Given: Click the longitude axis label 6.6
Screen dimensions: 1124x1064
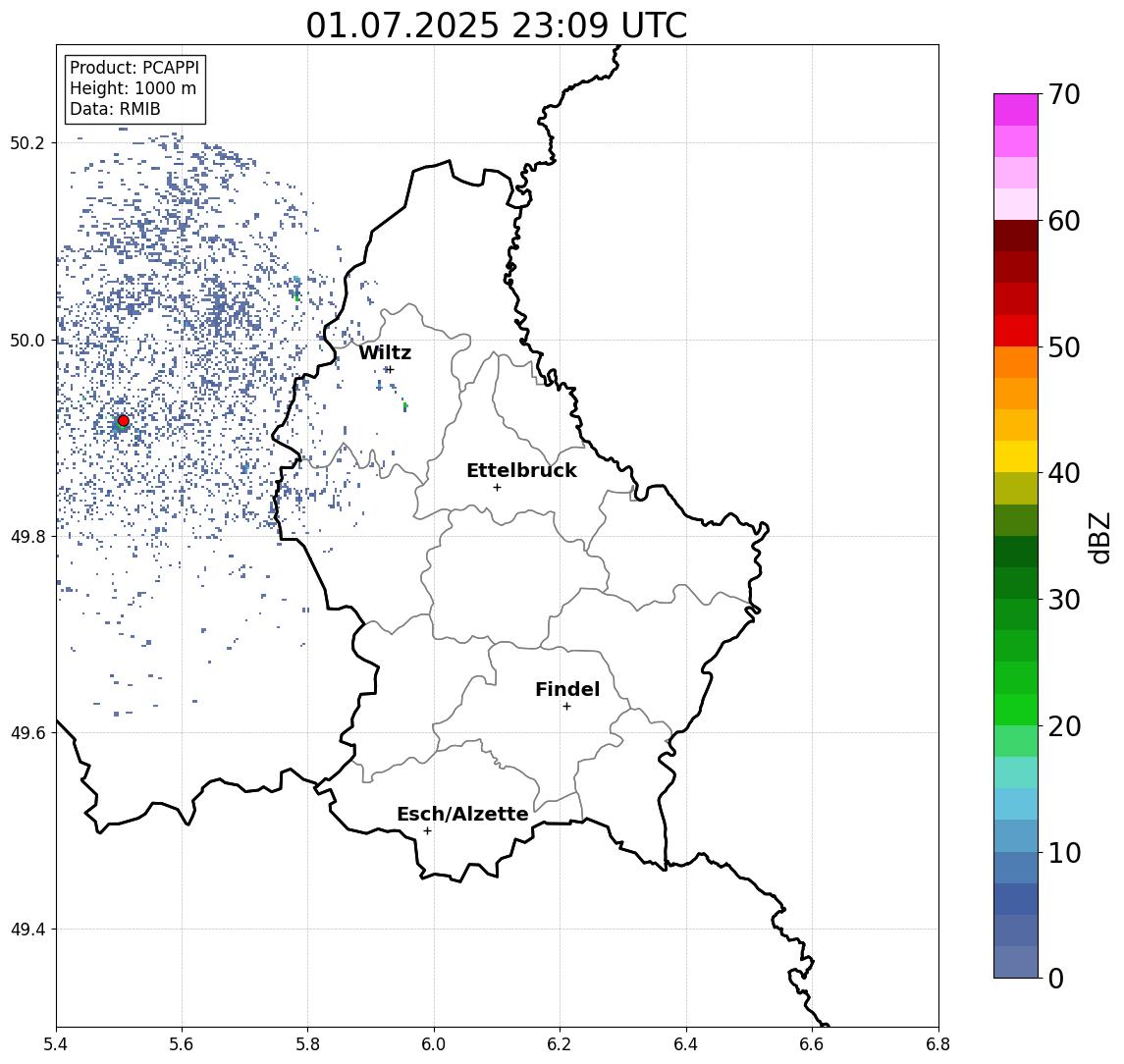Looking at the screenshot, I should [812, 1044].
